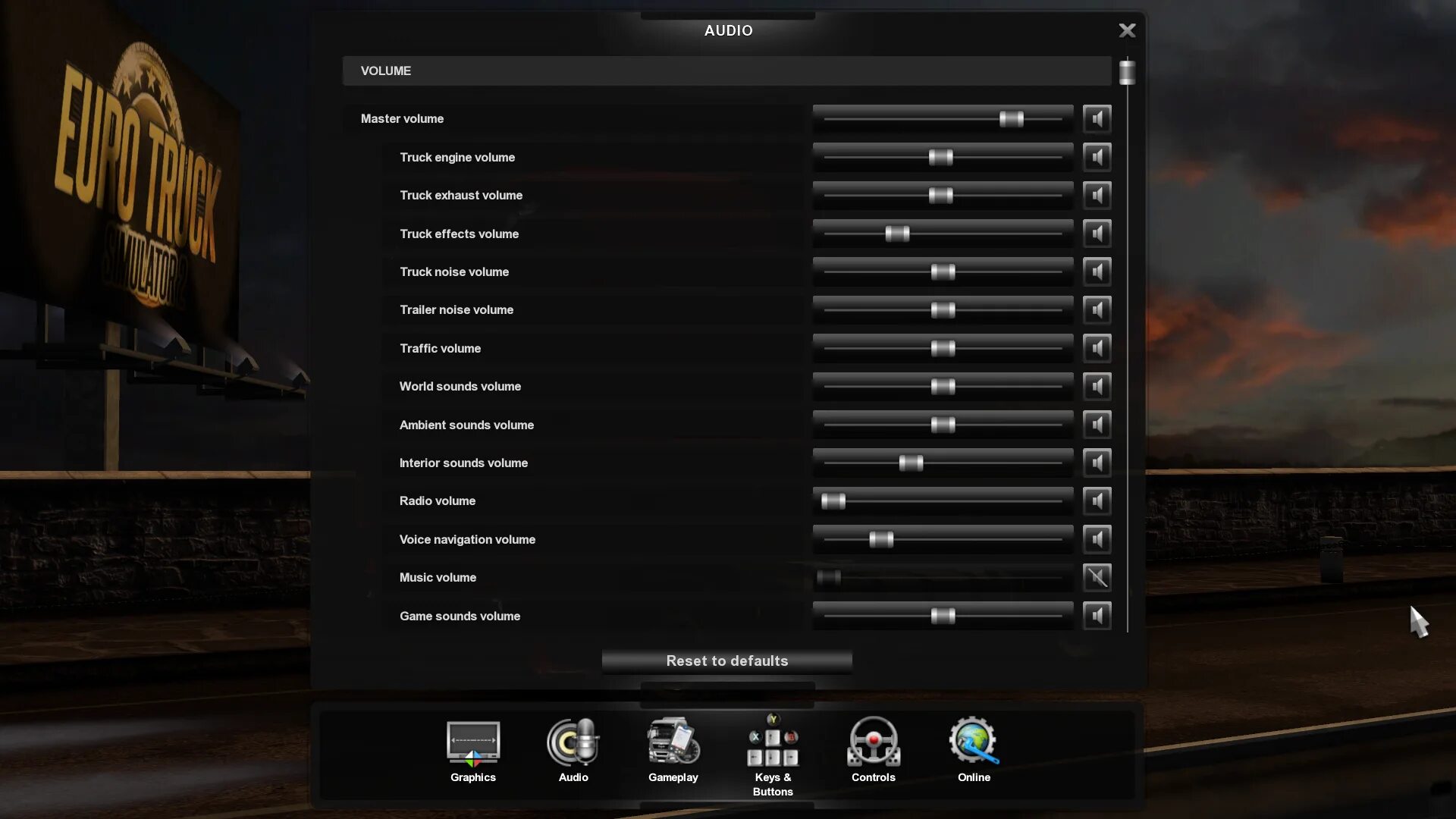Mute the Master volume output
Viewport: 1456px width, 819px height.
(1096, 118)
